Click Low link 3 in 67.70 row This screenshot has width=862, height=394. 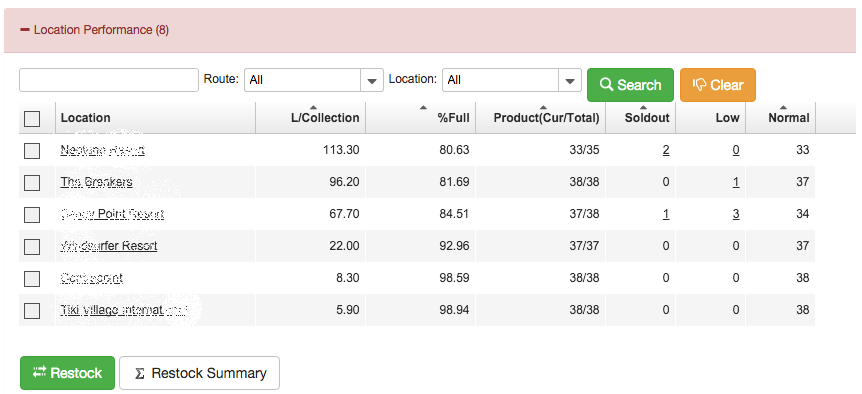click(736, 214)
